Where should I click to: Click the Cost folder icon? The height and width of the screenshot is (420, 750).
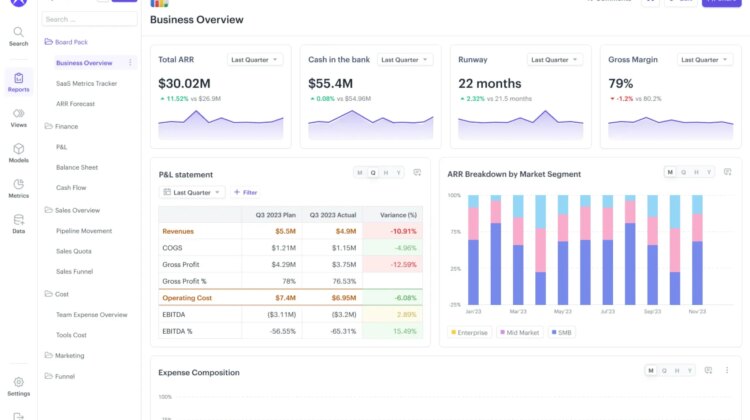coord(48,294)
